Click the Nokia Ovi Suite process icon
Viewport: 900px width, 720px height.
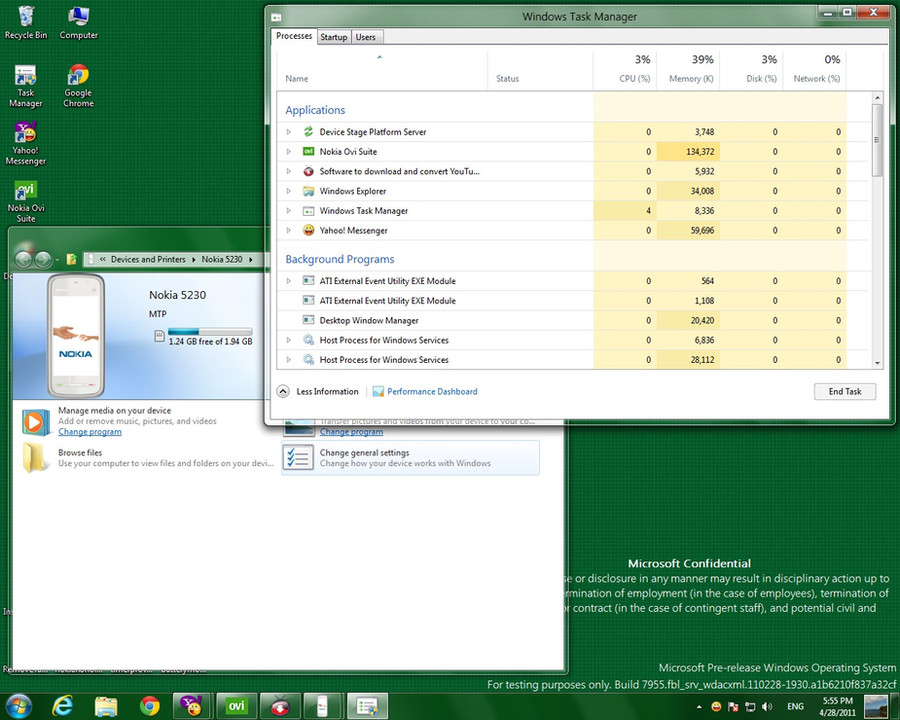coord(308,152)
